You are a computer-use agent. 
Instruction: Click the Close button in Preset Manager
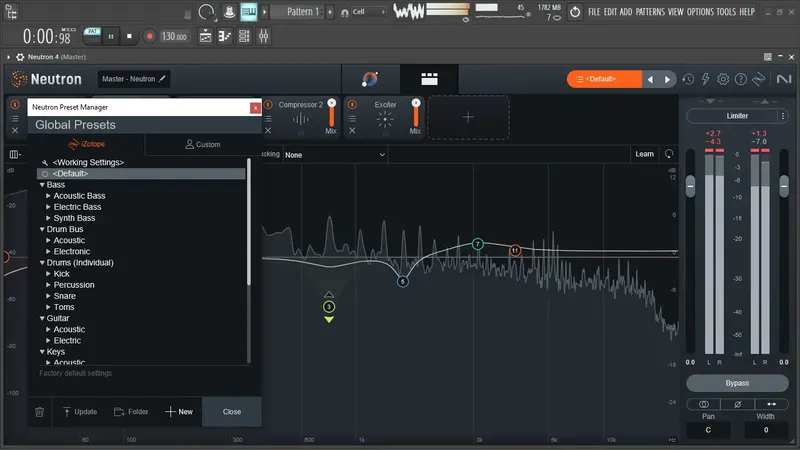click(232, 412)
